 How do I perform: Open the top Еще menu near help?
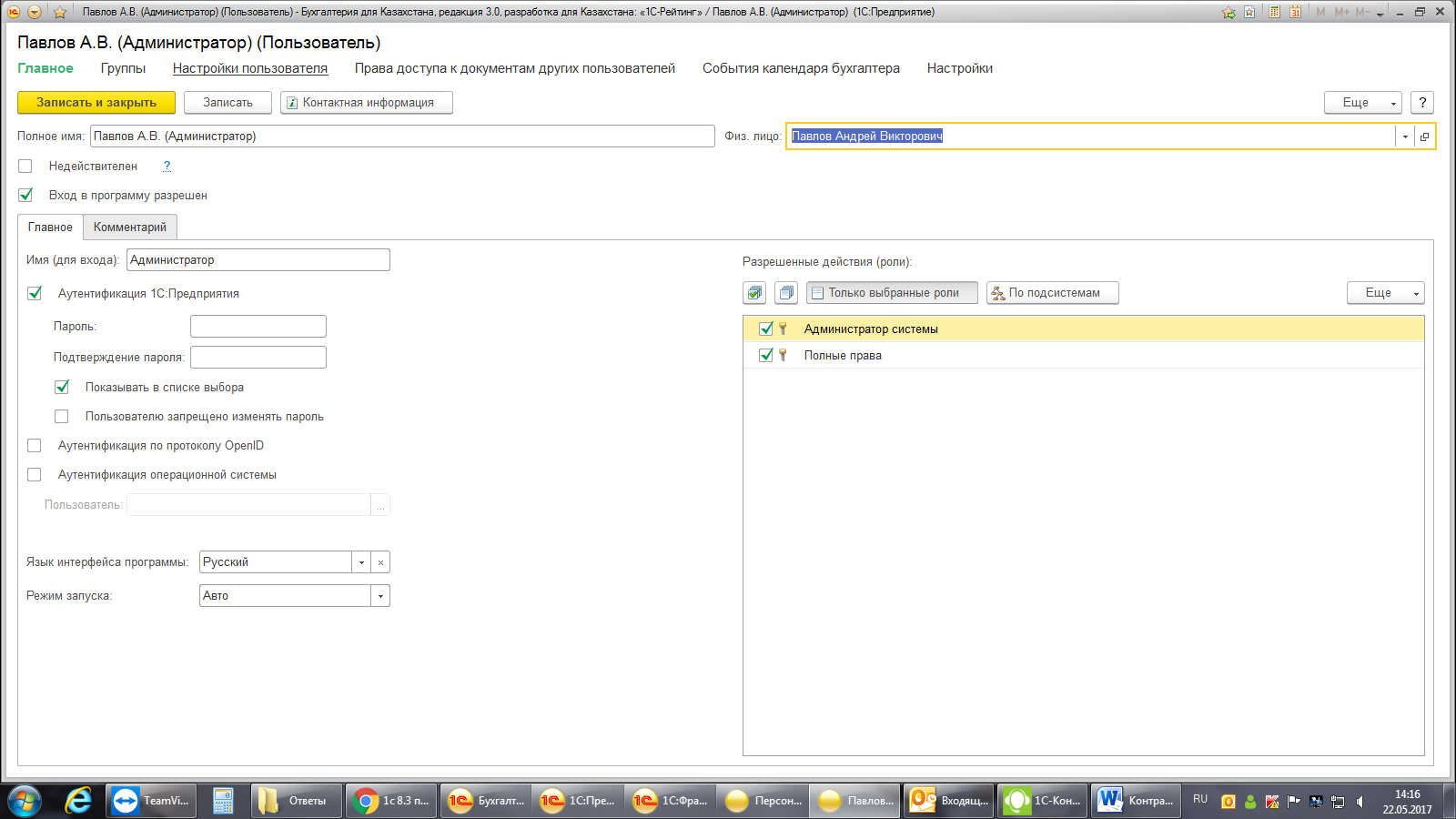(1362, 103)
